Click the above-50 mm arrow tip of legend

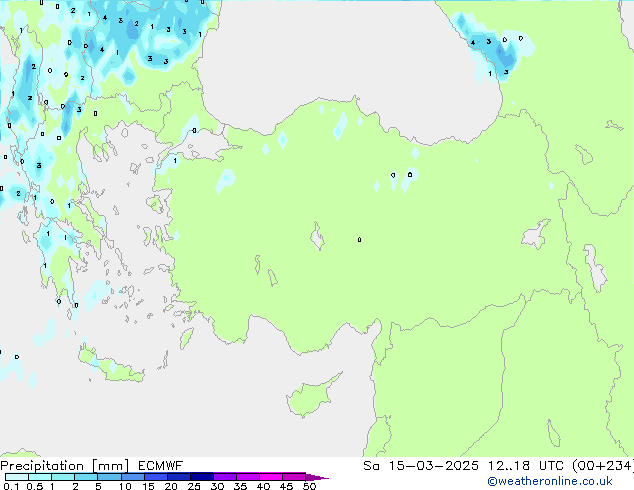pos(317,477)
